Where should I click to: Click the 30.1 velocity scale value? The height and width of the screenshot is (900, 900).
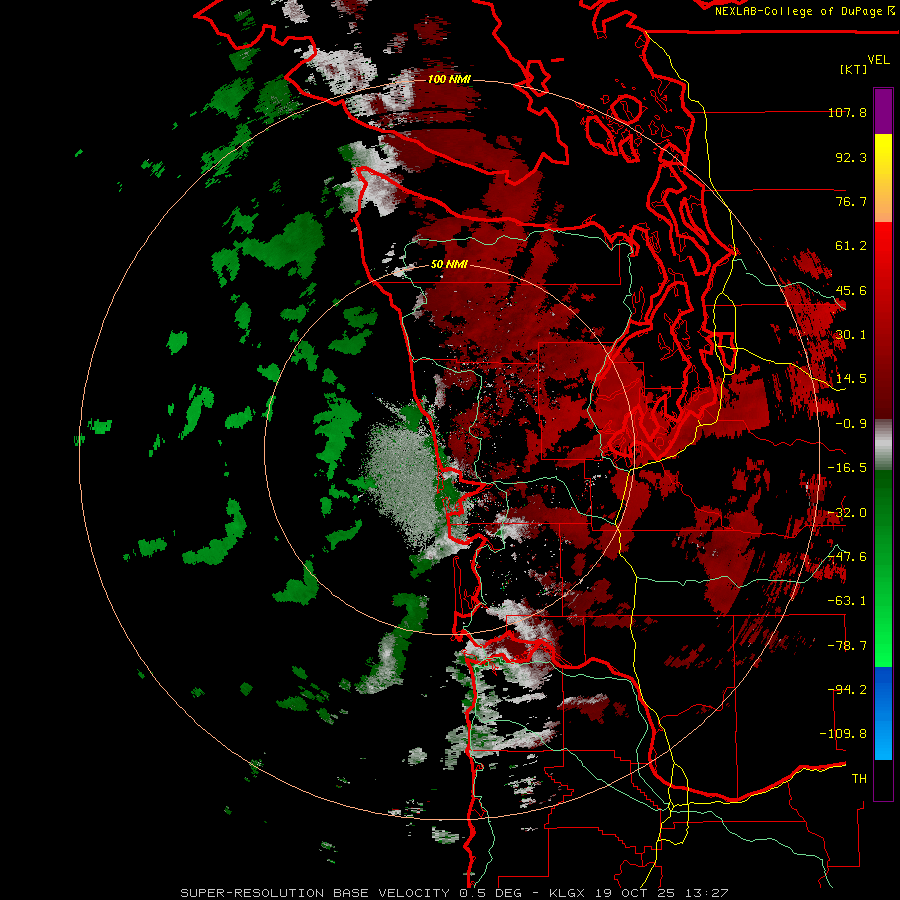tap(851, 335)
